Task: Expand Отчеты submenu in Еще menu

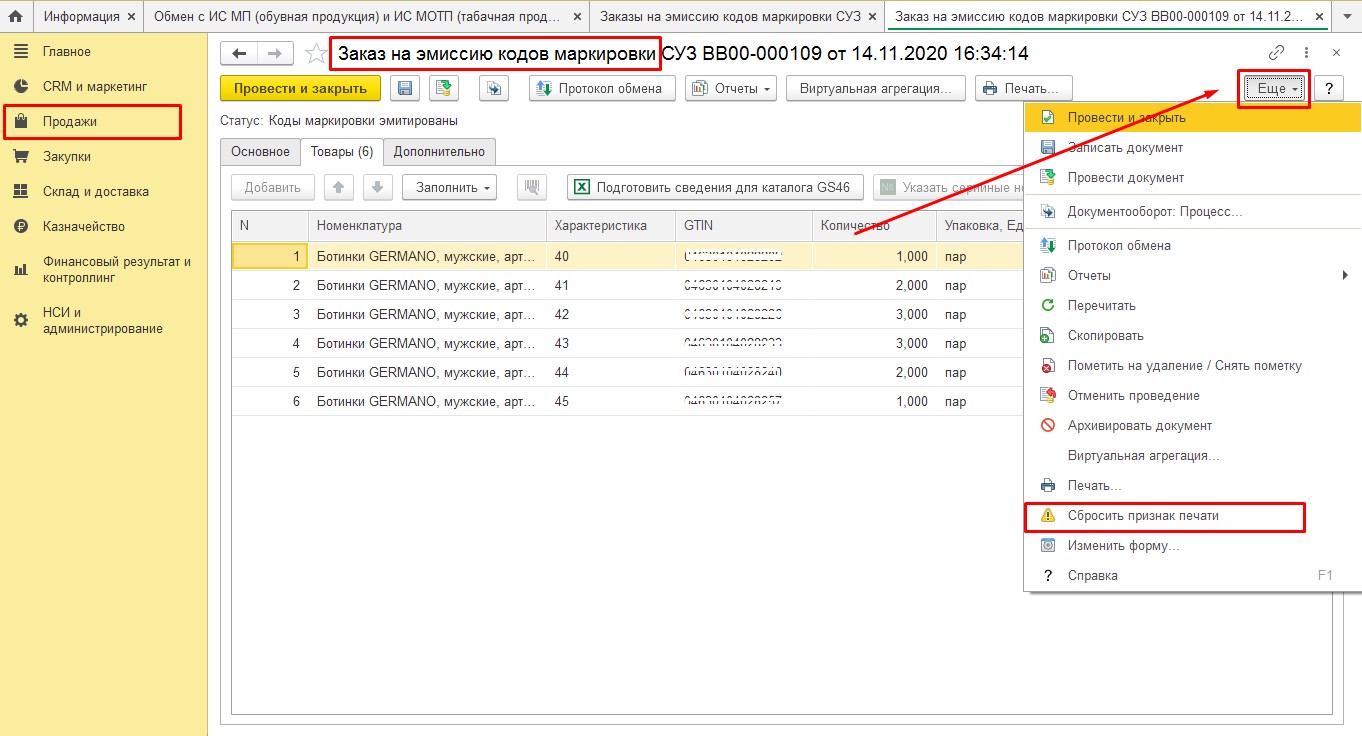Action: (x=1192, y=275)
